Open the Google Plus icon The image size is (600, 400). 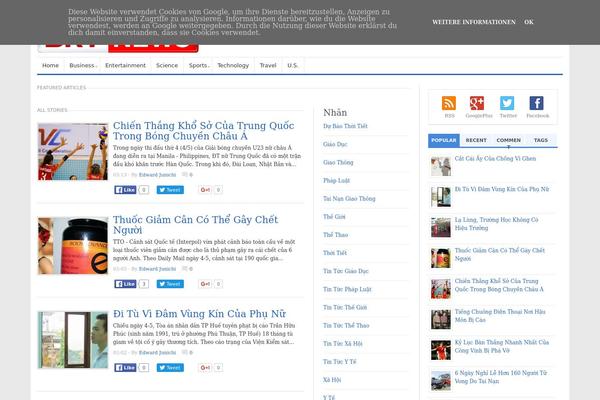pyautogui.click(x=477, y=103)
